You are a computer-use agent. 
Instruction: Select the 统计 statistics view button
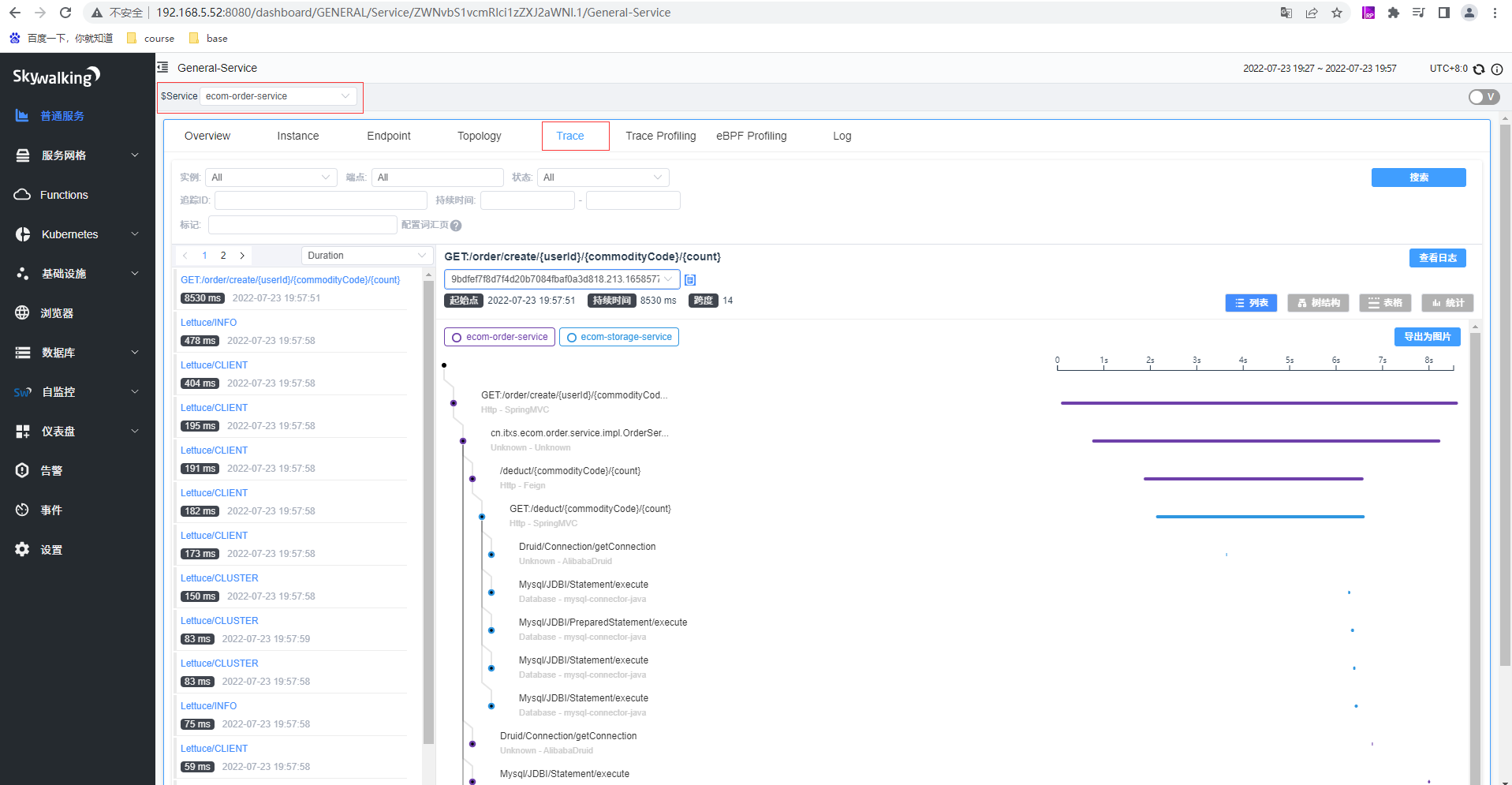[1447, 303]
